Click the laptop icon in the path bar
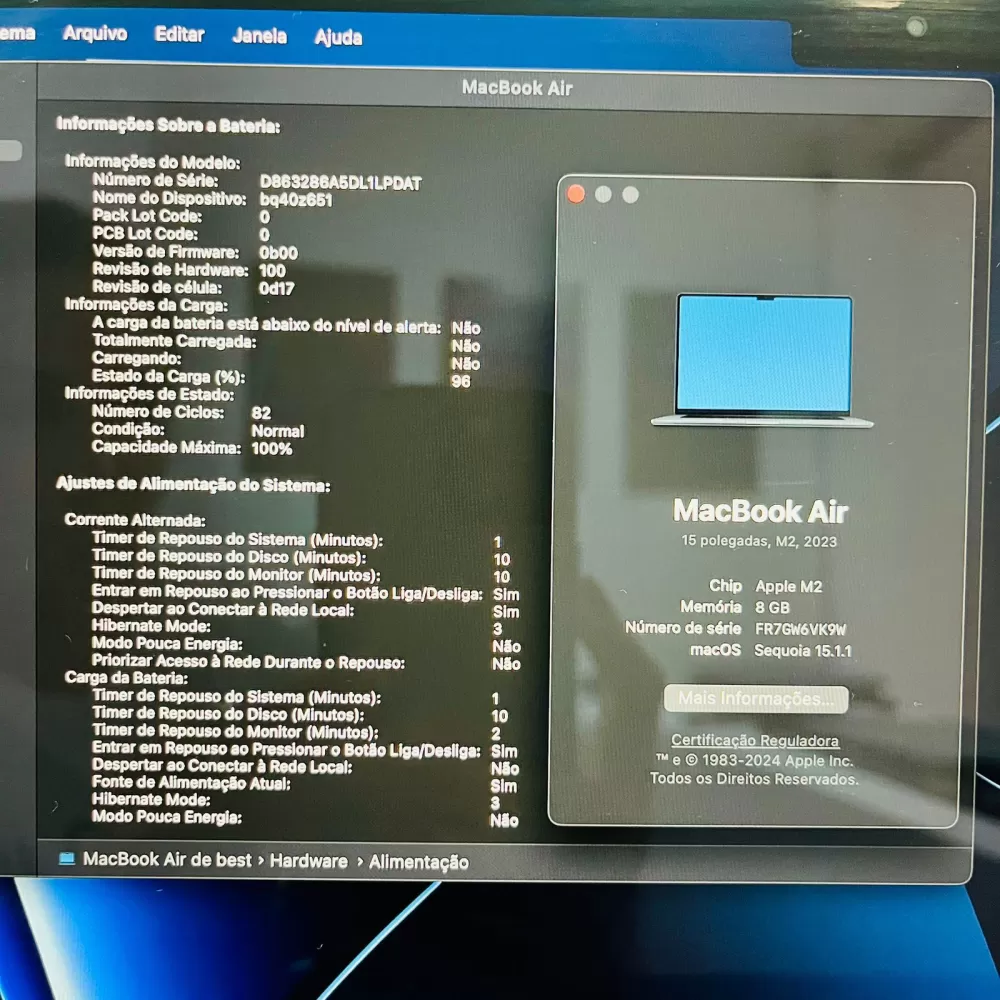The height and width of the screenshot is (1000, 1000). (x=67, y=858)
